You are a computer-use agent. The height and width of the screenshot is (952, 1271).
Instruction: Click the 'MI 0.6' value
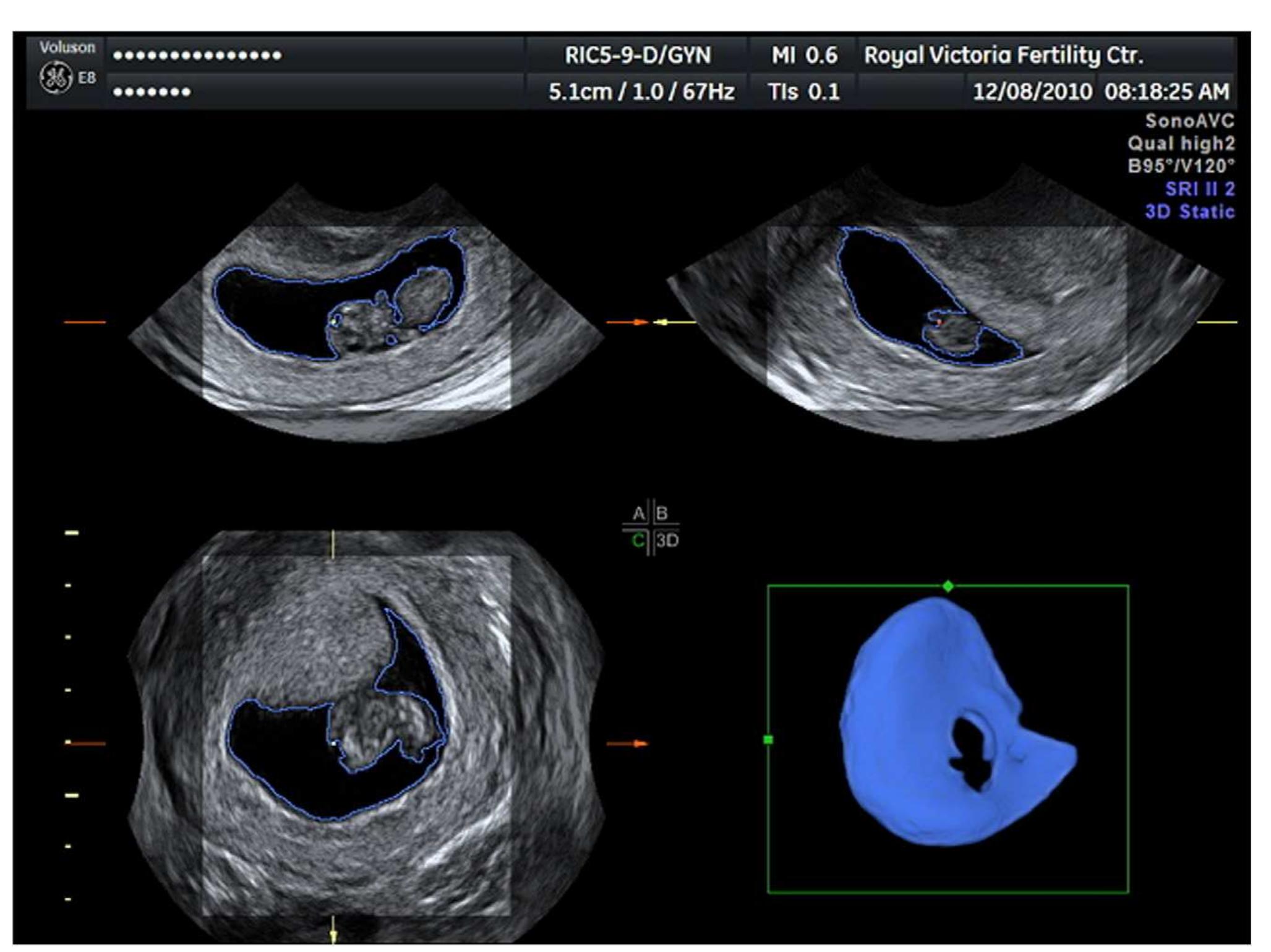[804, 56]
